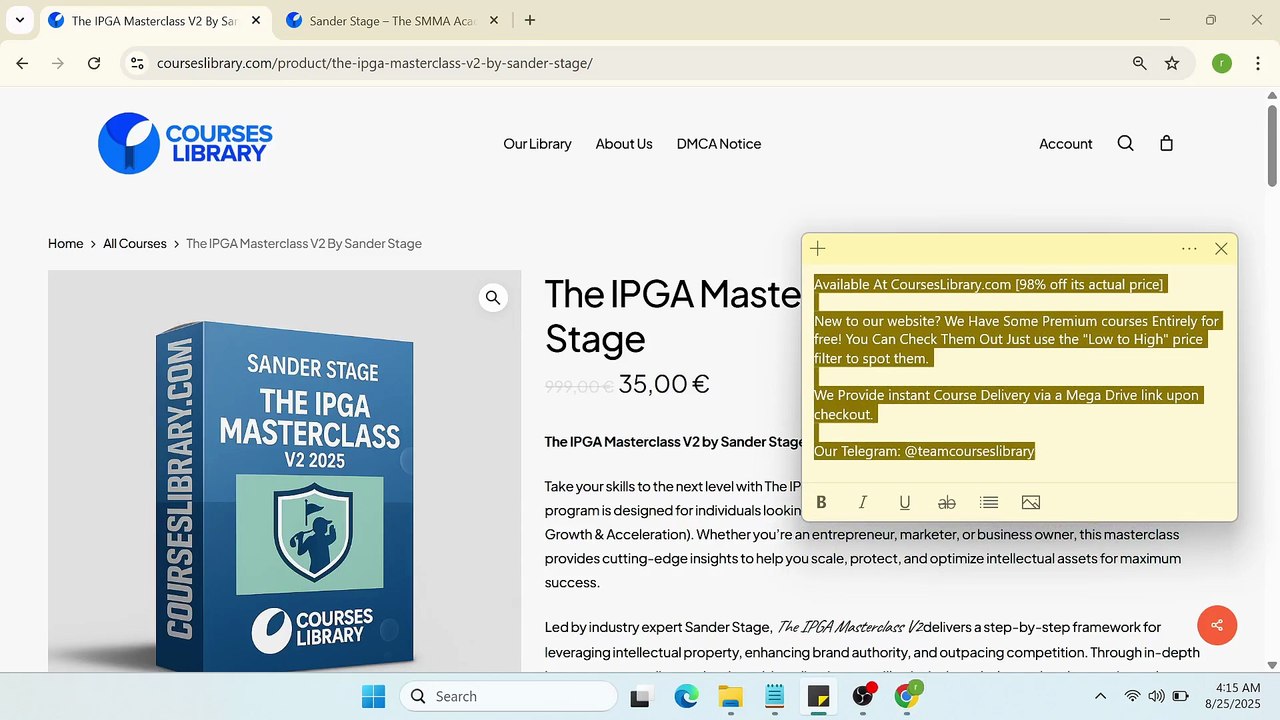The width and height of the screenshot is (1280, 720).
Task: Show hidden system tray icons
Action: pos(1101,696)
